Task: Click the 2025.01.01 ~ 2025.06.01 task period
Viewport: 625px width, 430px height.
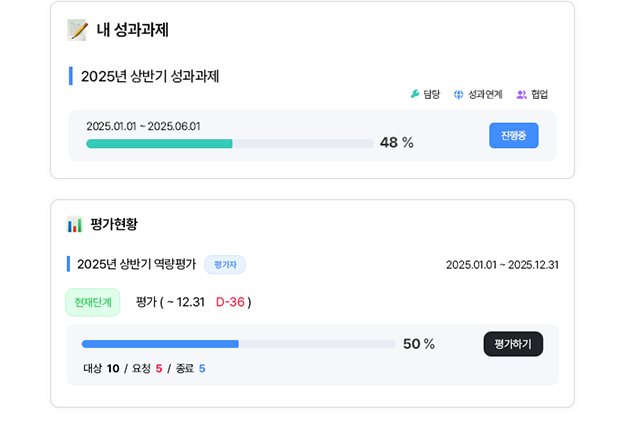Action: pyautogui.click(x=143, y=126)
